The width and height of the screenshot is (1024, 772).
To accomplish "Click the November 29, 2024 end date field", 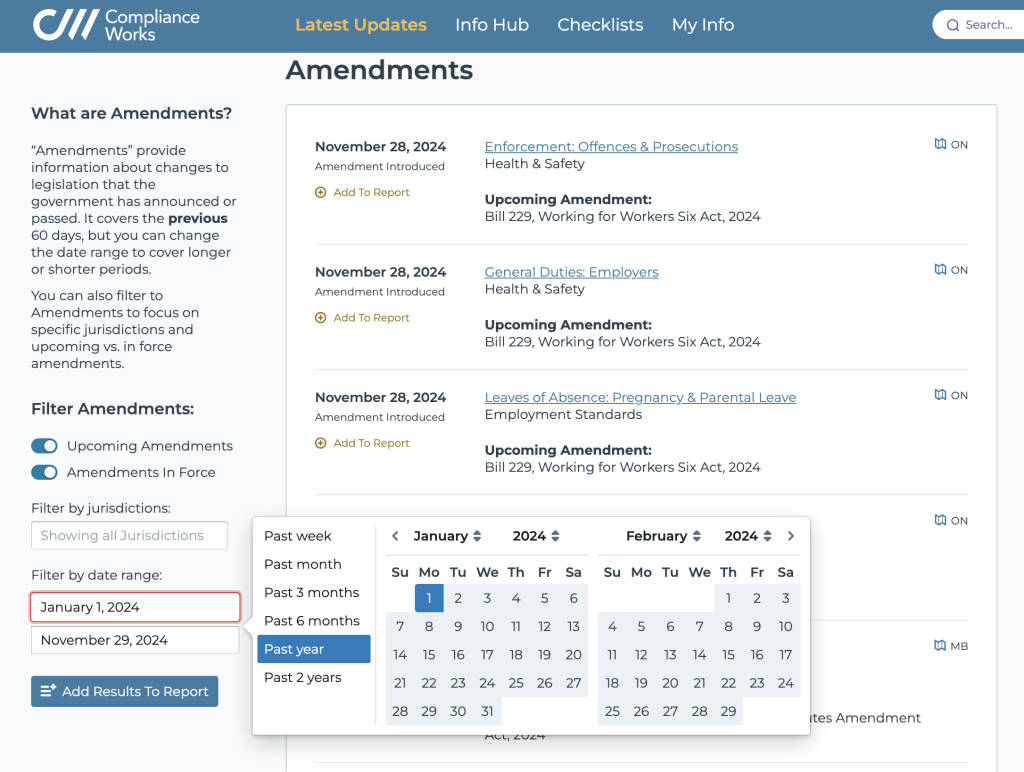I will [135, 640].
